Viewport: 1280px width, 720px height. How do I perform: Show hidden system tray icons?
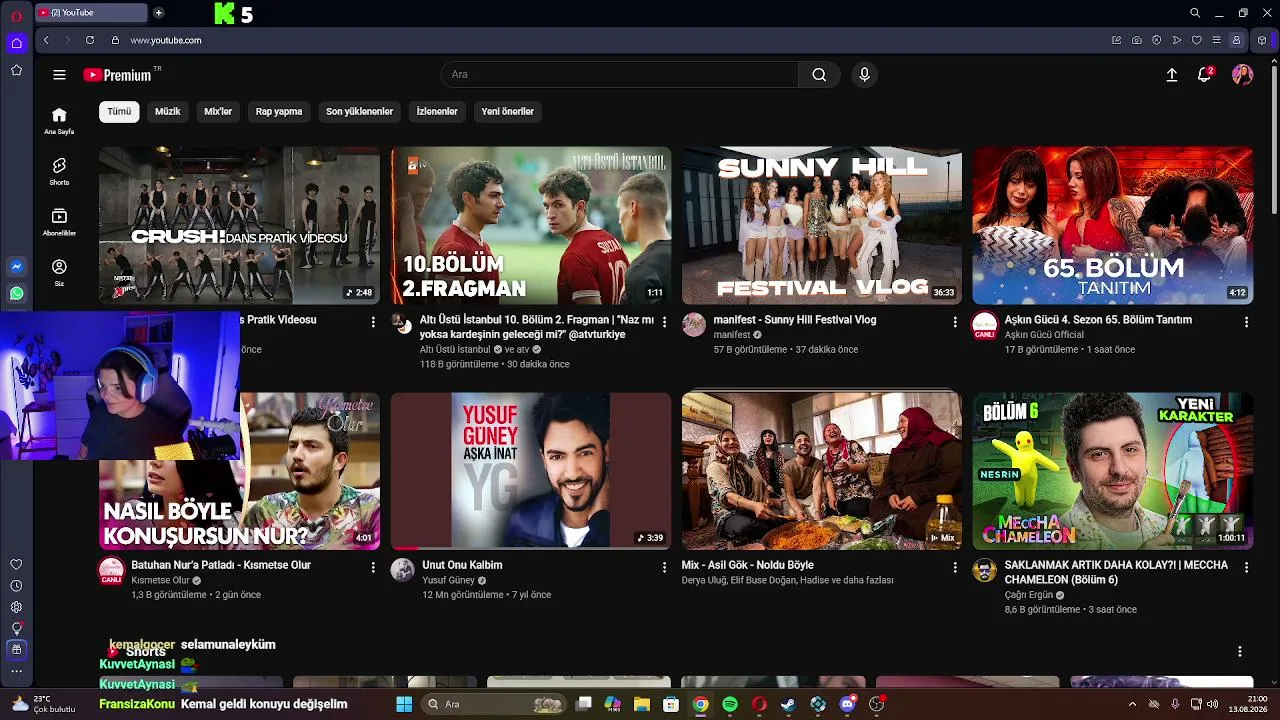1132,705
